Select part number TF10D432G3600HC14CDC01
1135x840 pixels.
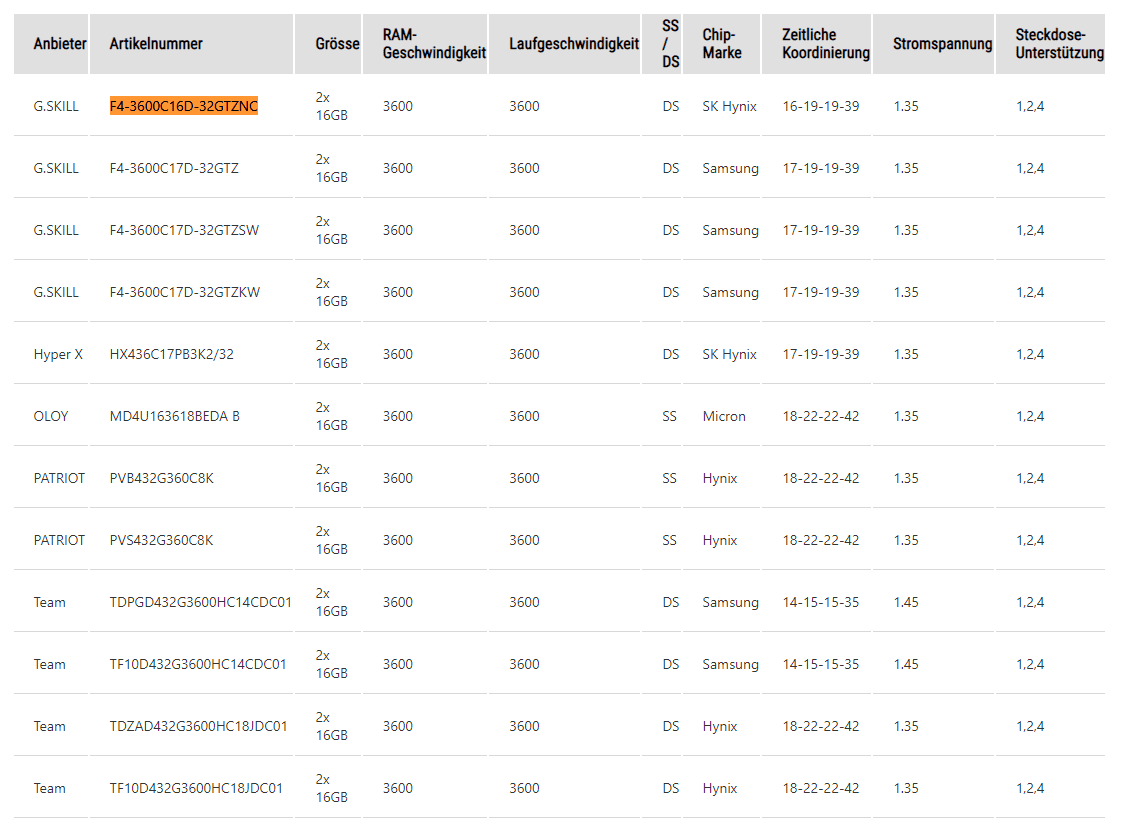198,665
